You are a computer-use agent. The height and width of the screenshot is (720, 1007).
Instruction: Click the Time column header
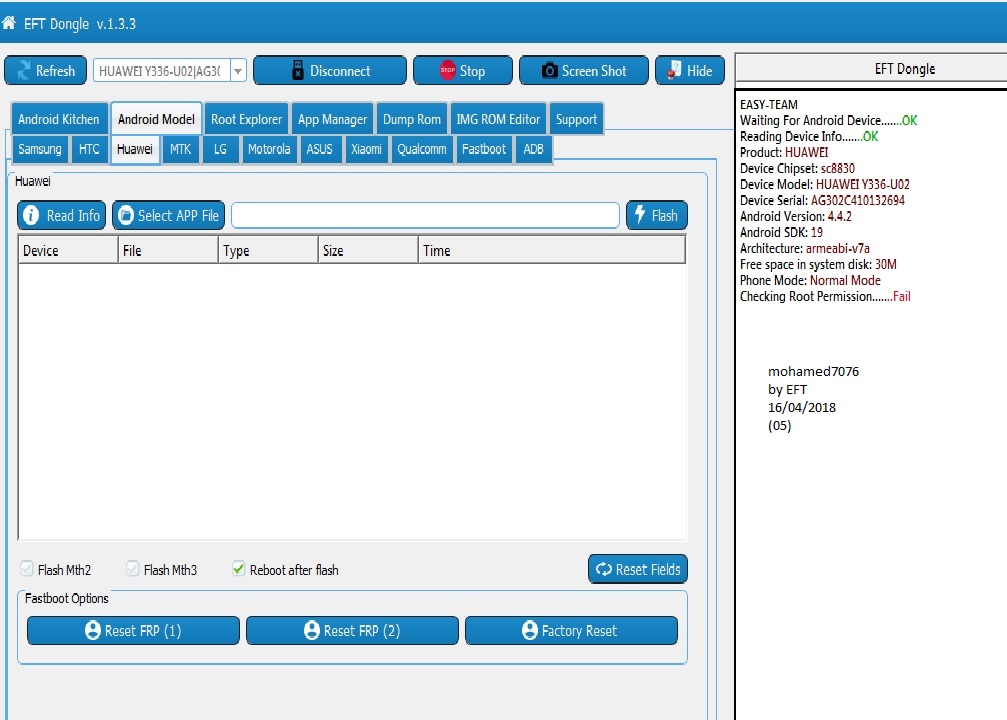[x=552, y=250]
